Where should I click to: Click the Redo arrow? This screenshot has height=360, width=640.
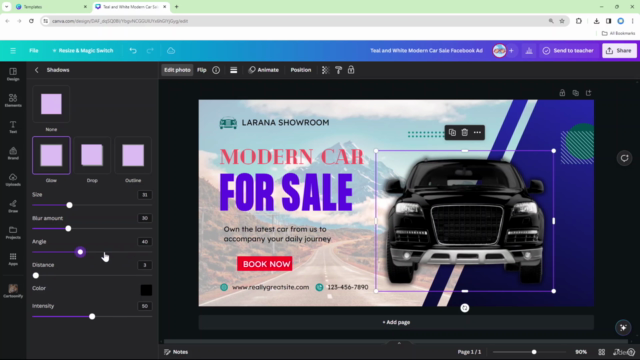pos(150,51)
